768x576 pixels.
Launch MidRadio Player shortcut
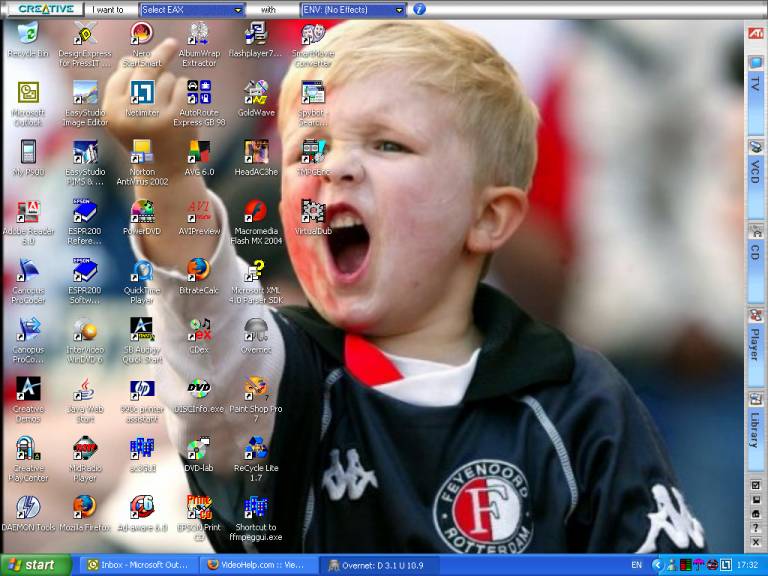85,448
